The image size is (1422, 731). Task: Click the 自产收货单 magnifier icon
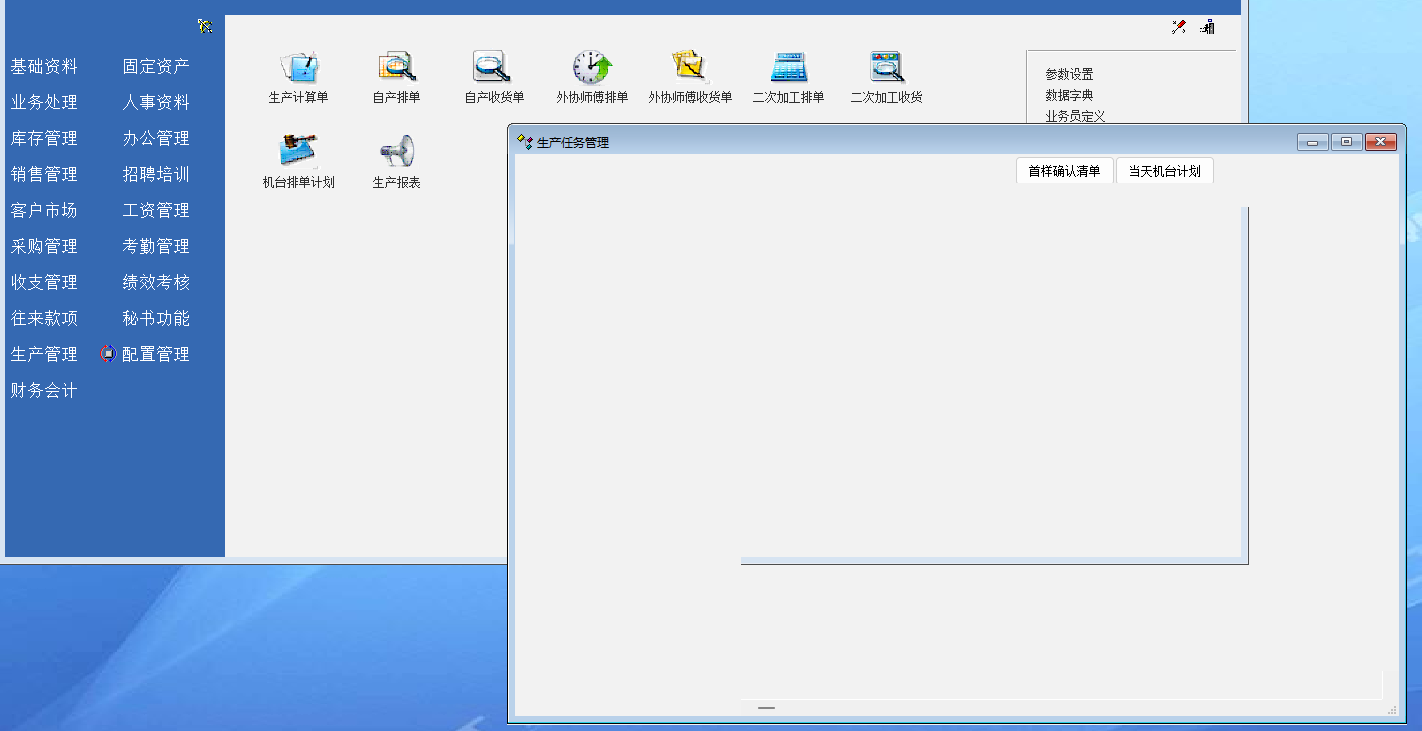click(x=492, y=68)
